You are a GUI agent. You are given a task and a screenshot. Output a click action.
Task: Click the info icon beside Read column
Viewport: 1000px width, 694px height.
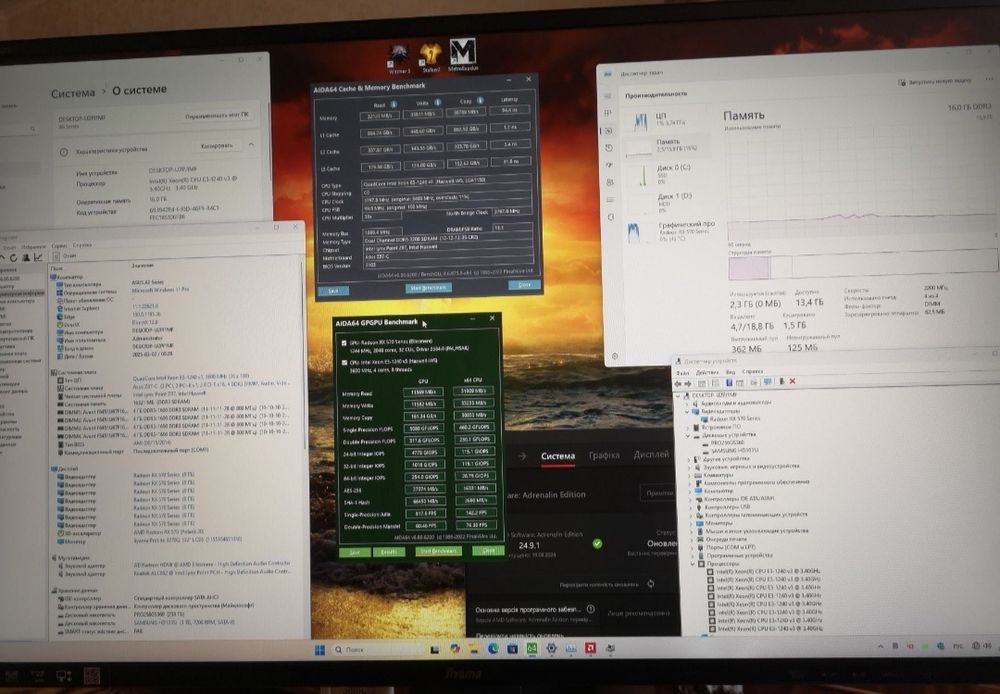(393, 104)
